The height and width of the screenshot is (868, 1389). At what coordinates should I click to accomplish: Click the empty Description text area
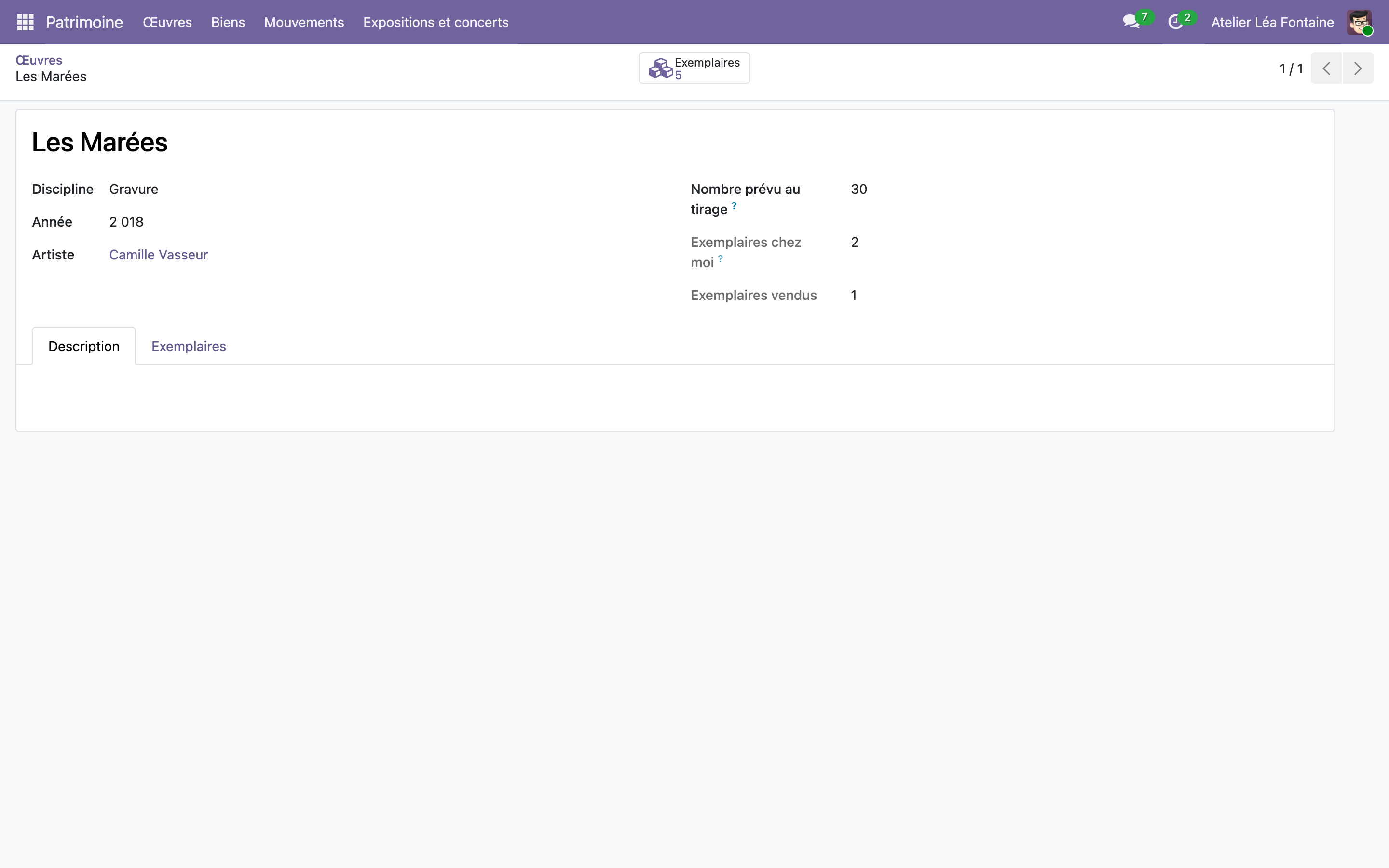point(675,397)
